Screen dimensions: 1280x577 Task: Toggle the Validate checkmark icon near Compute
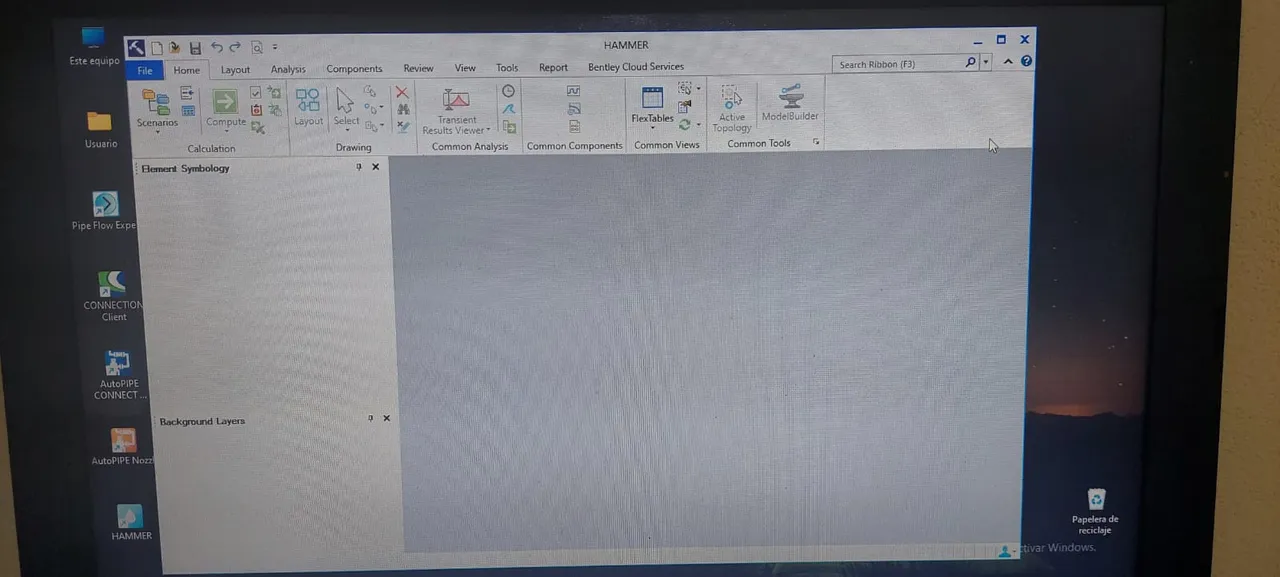click(x=256, y=92)
